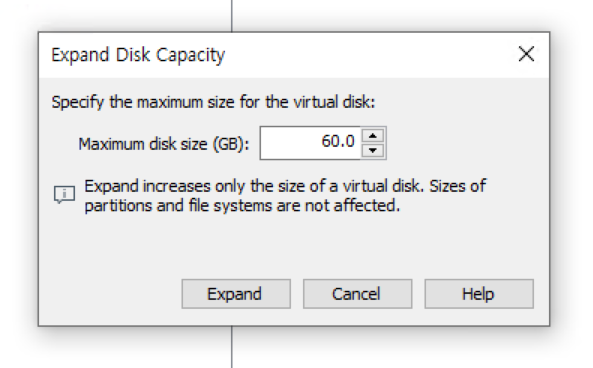This screenshot has width=593, height=368.
Task: Dismiss the dialog with the X icon
Action: (526, 54)
